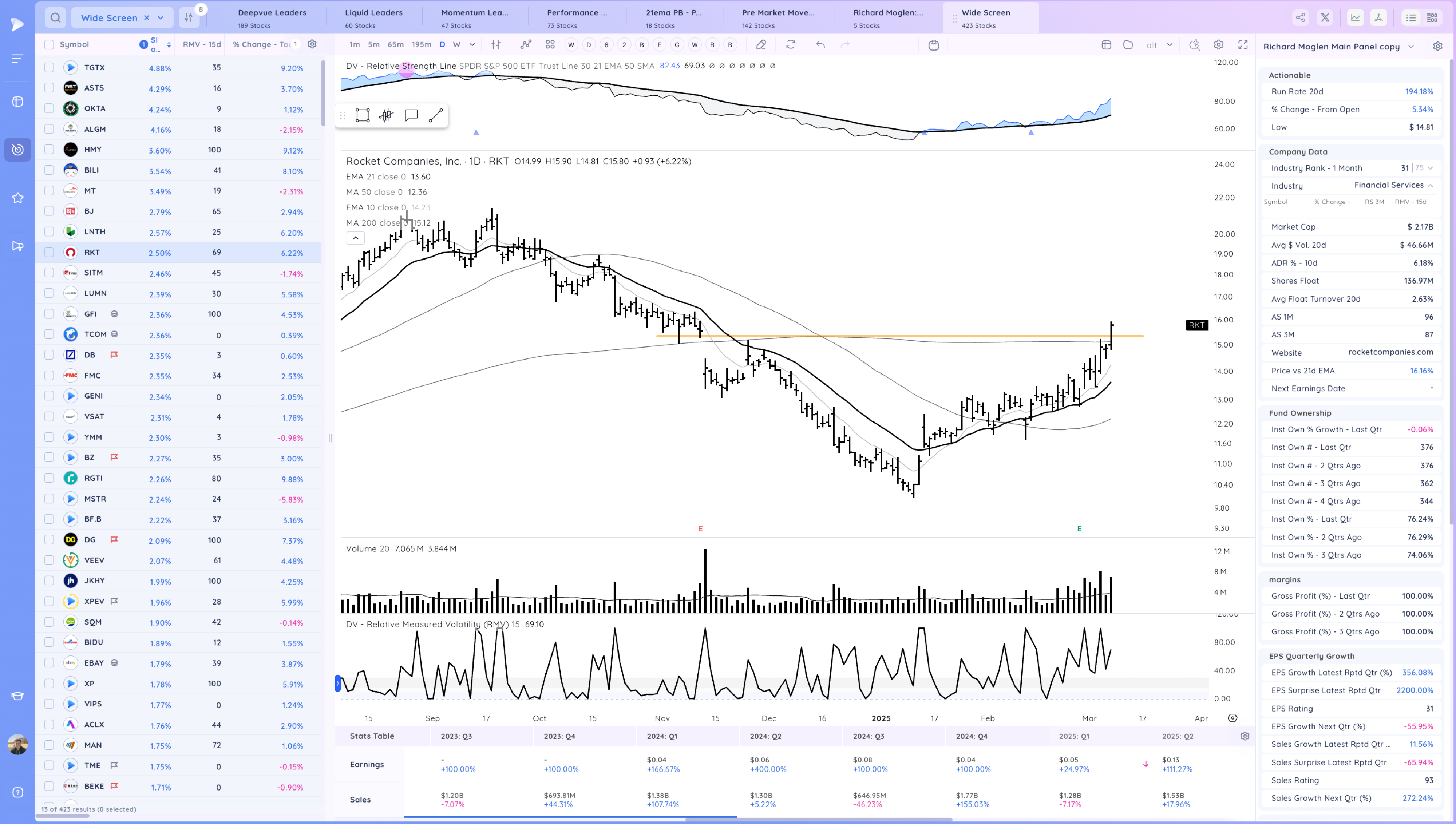Open the chart settings gear
This screenshot has height=824, width=1456.
click(1219, 45)
